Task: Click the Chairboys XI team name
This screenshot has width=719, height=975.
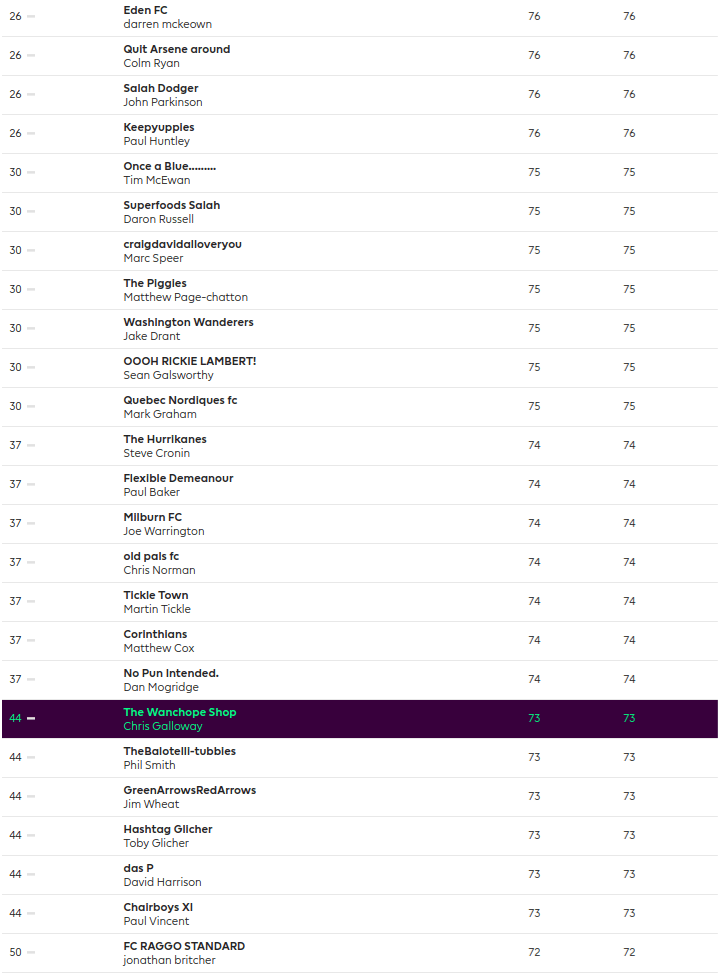Action: (x=158, y=907)
